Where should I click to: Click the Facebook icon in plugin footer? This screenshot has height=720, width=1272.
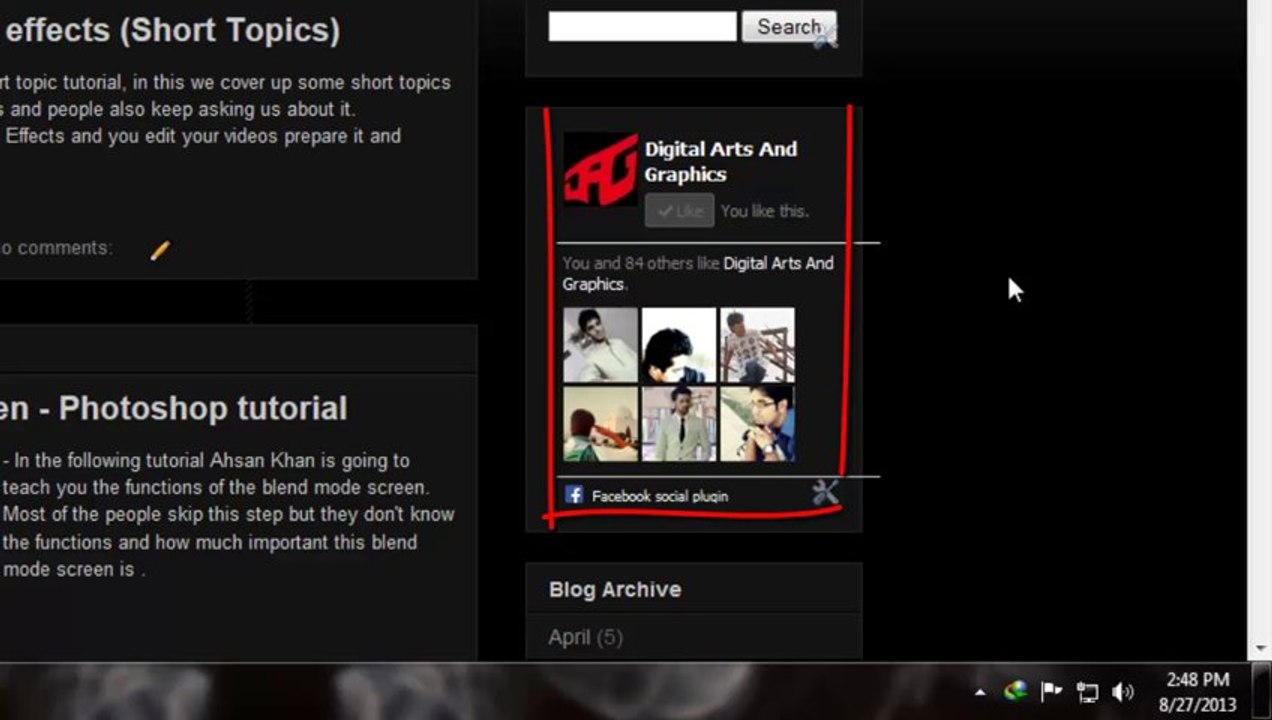(x=574, y=494)
